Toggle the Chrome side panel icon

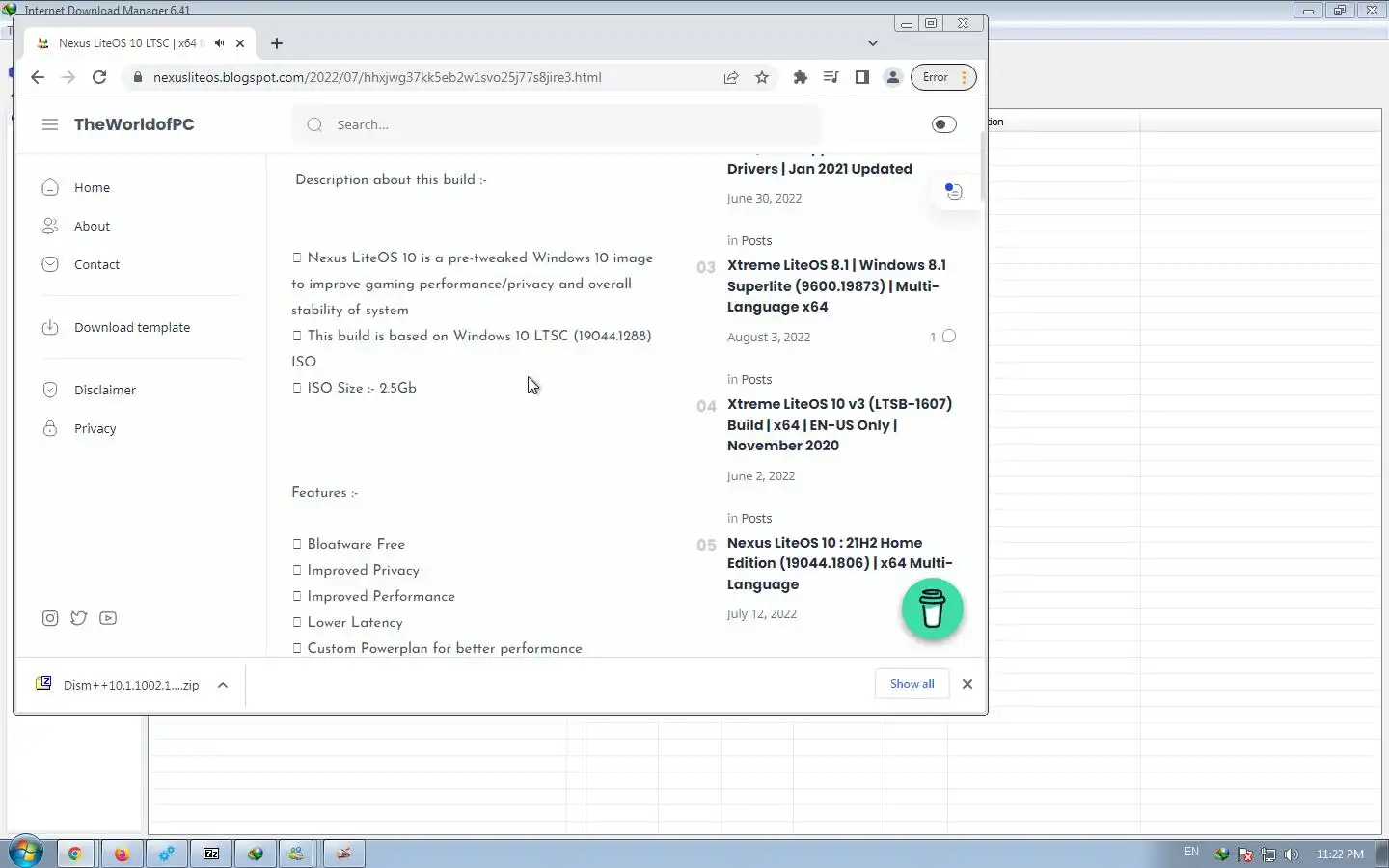coord(861,77)
